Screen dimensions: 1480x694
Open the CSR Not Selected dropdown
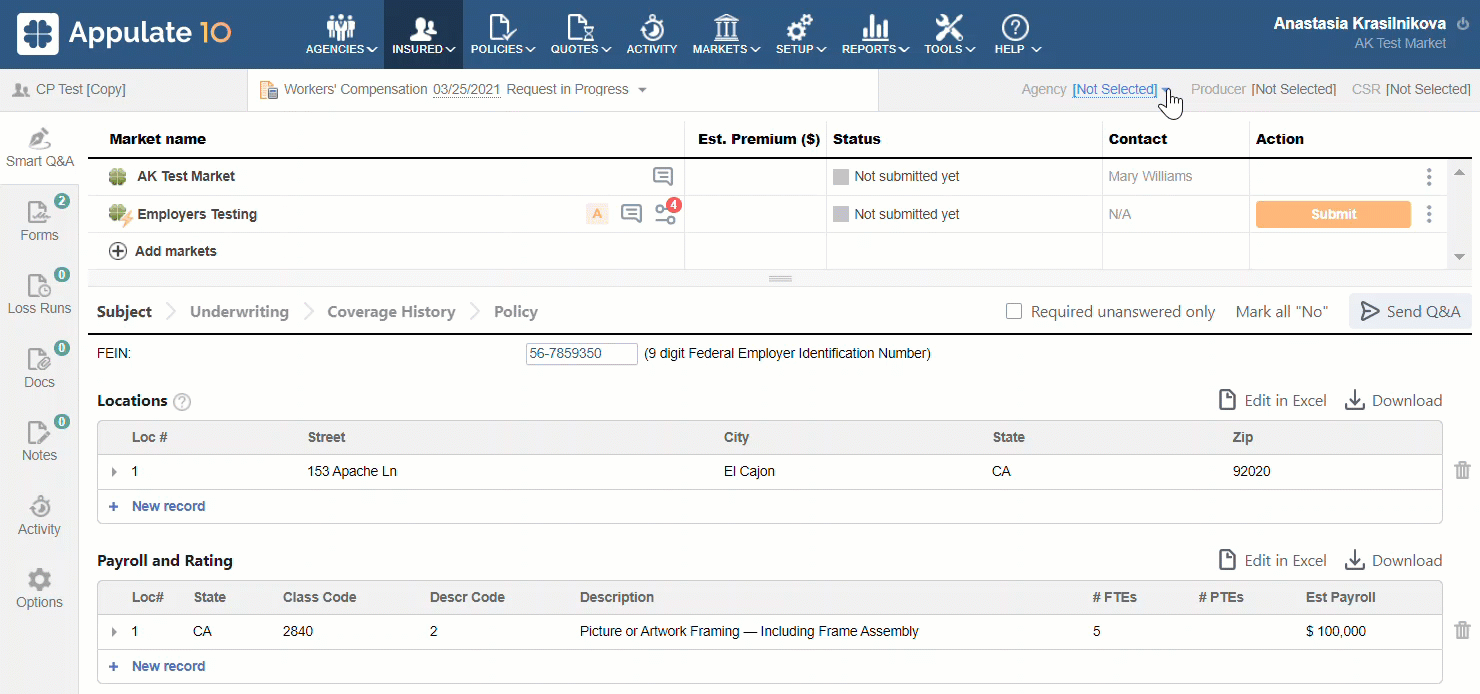(x=1428, y=89)
